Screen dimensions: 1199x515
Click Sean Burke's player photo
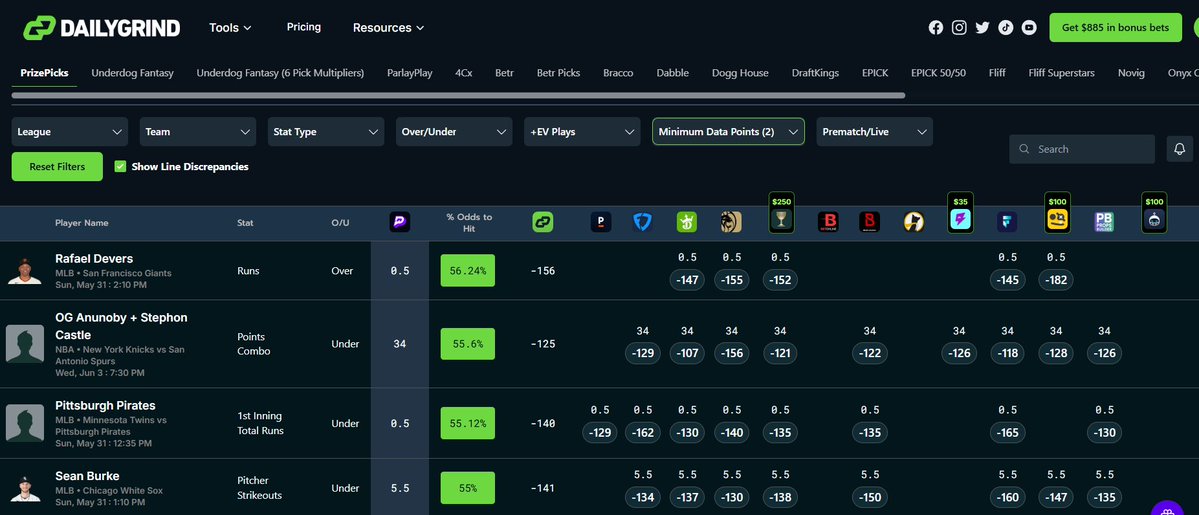24,488
